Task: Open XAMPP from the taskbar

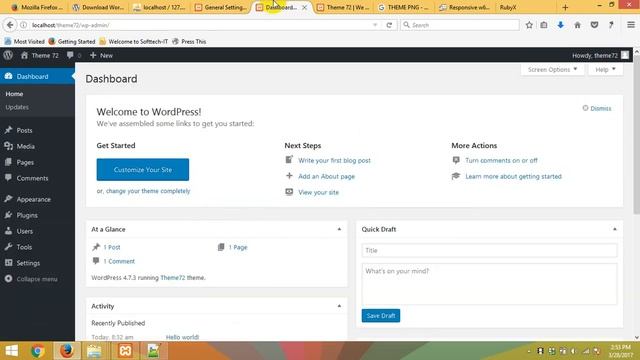Action: coord(126,351)
